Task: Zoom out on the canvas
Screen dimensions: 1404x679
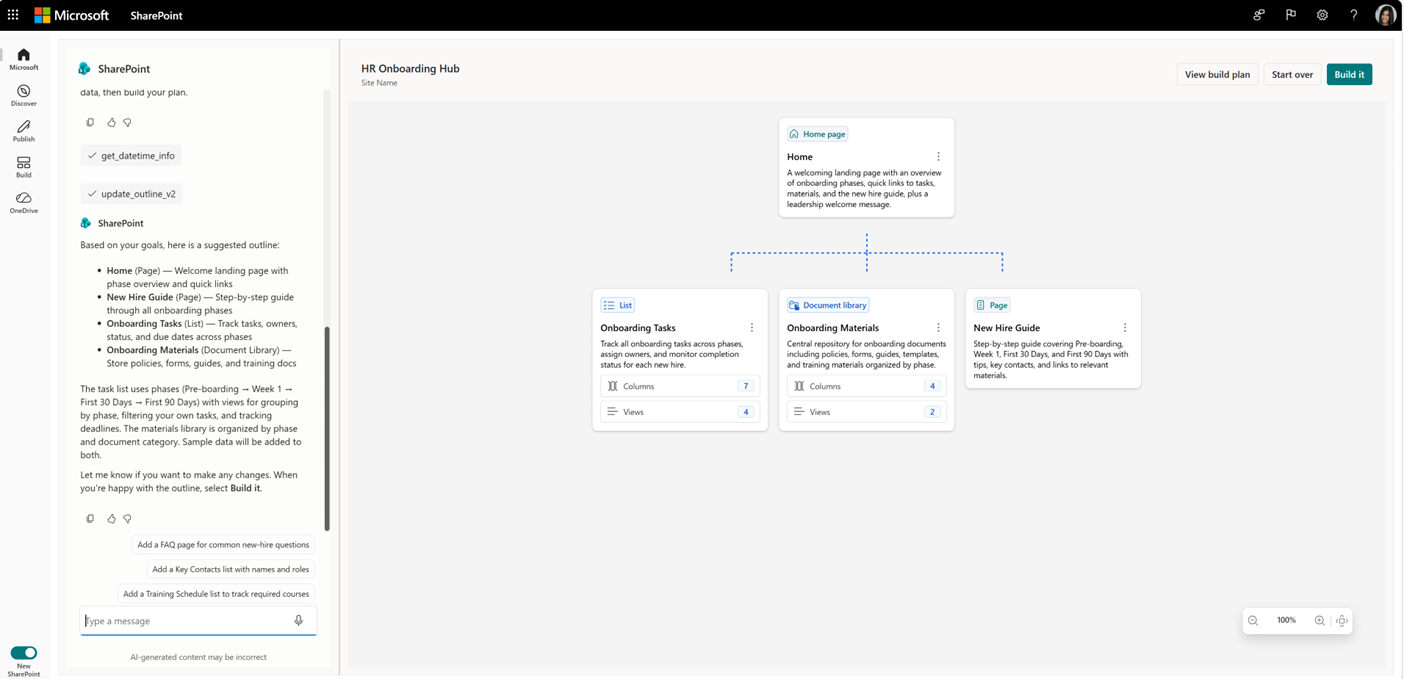Action: (1253, 621)
